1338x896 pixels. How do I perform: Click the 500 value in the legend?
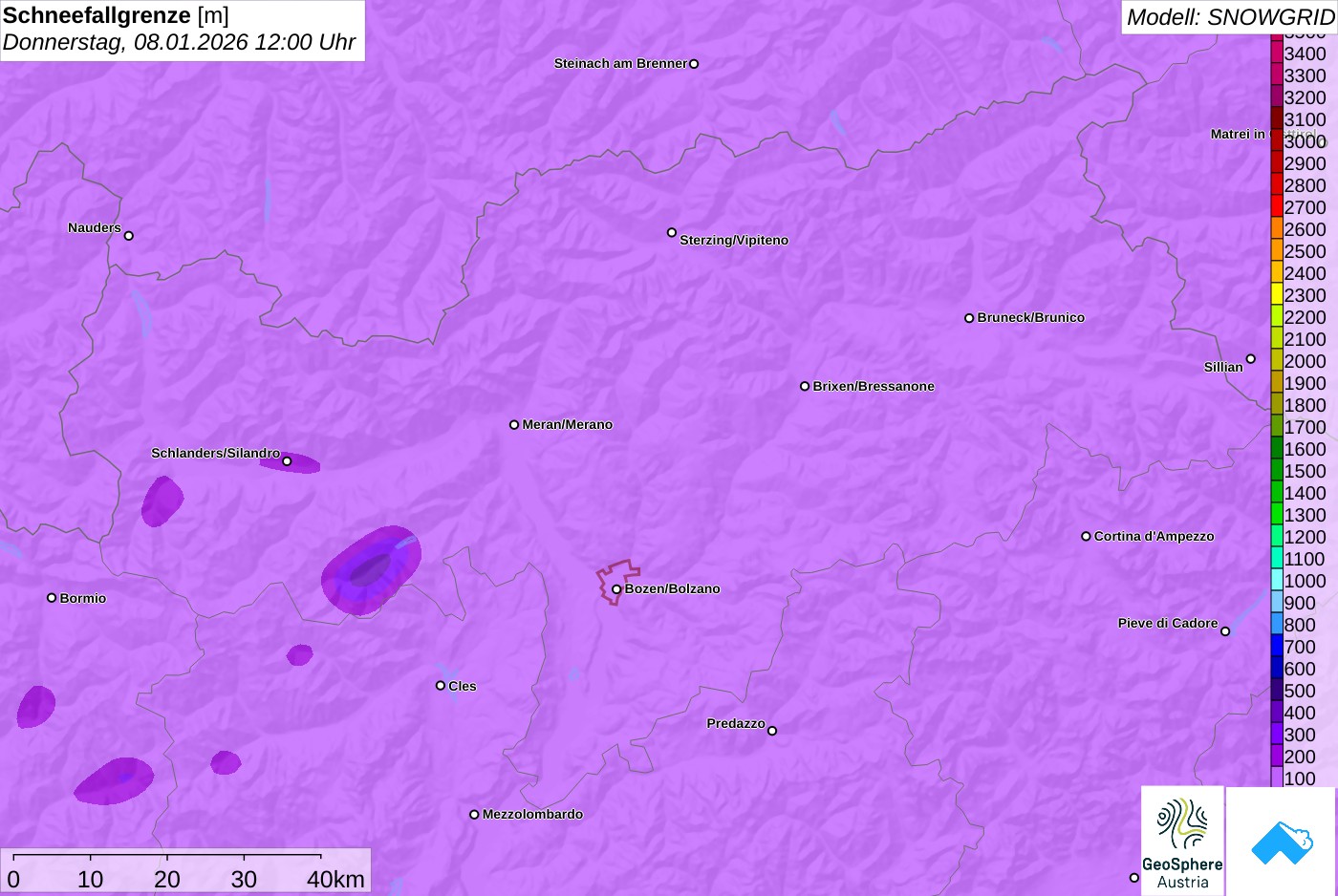(x=1300, y=691)
